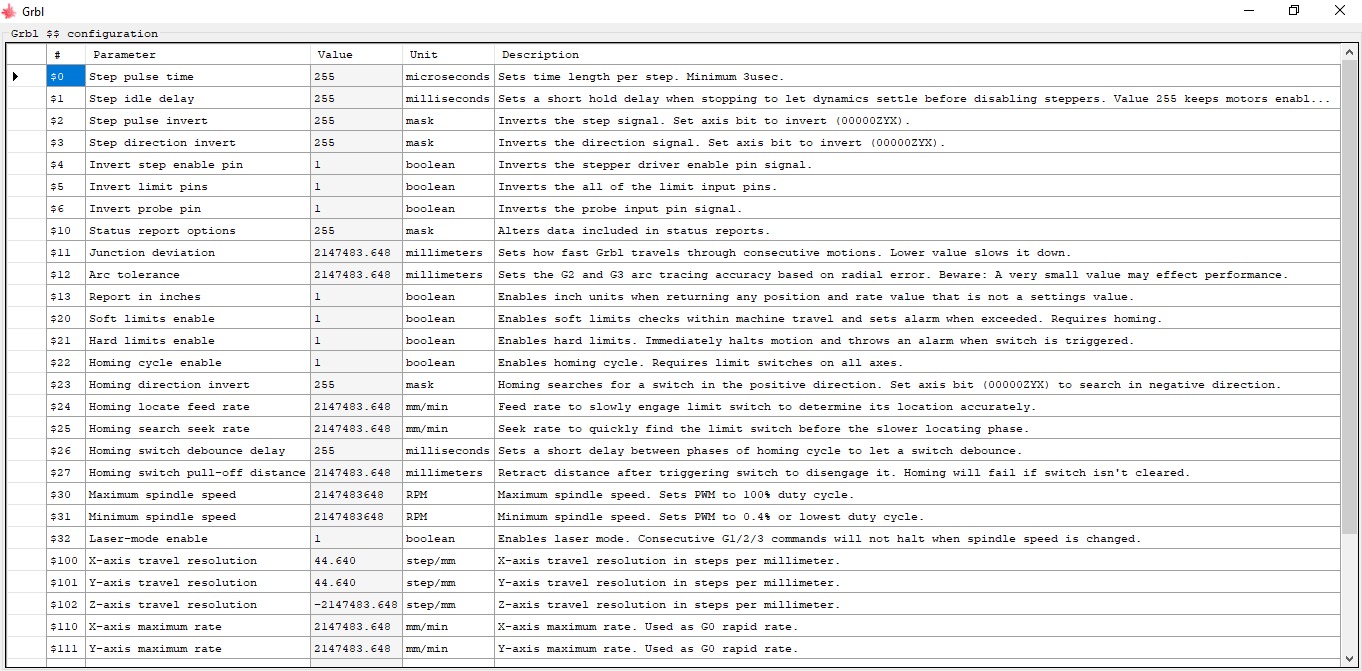
Task: Click the scroll up arrow of the grid
Action: pyautogui.click(x=1349, y=52)
